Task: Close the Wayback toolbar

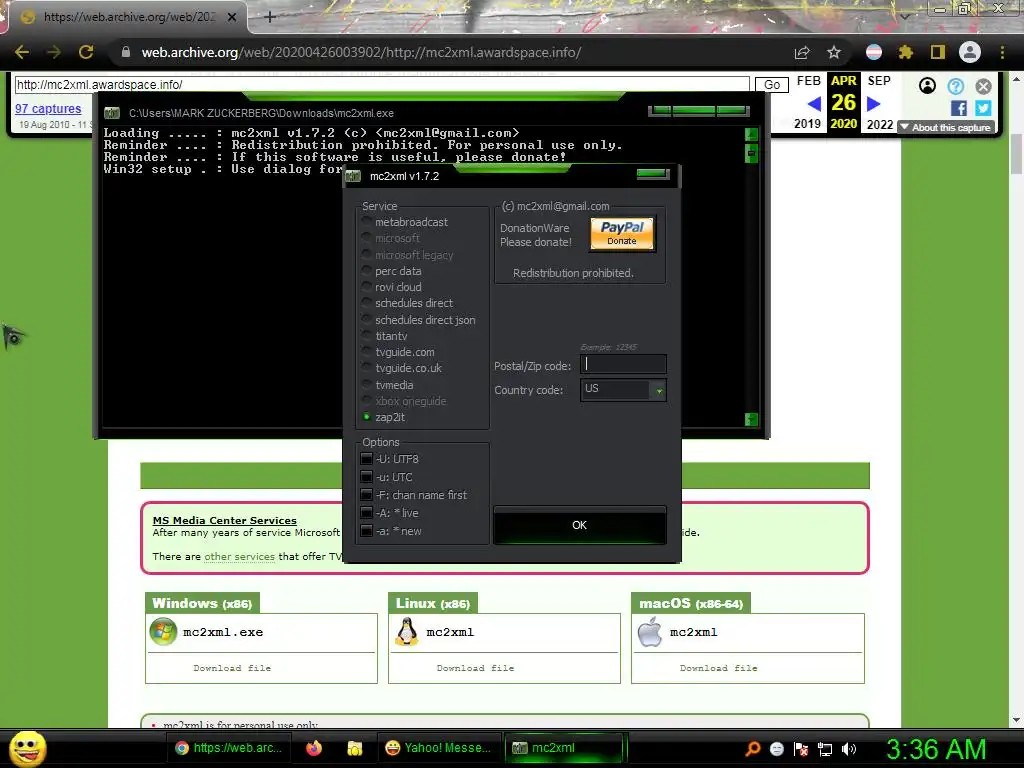Action: pos(984,86)
